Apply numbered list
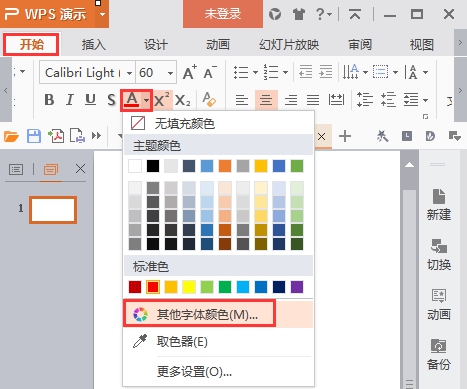Image resolution: width=467 pixels, height=389 pixels. click(271, 72)
